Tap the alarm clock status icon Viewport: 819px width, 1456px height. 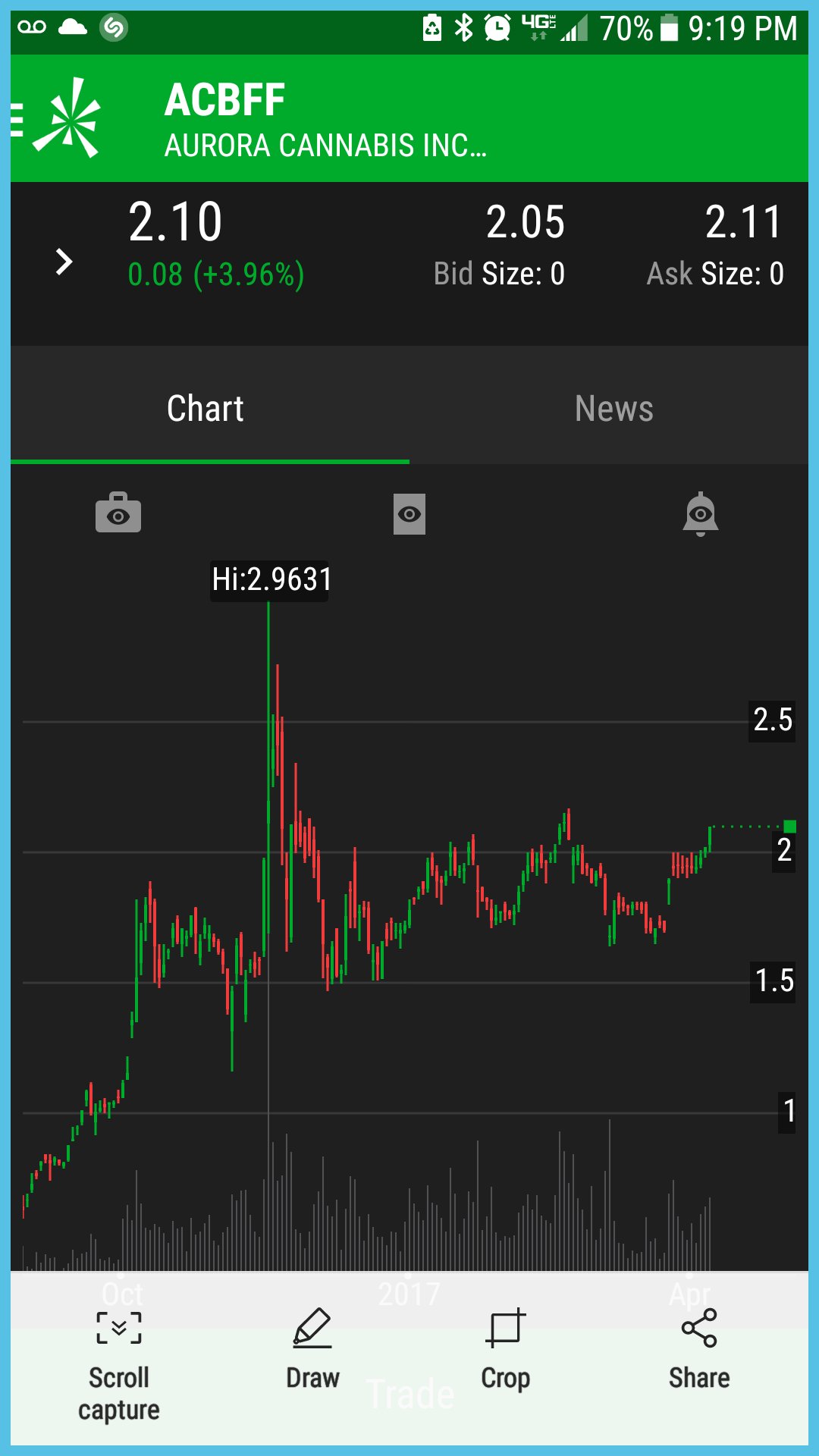(497, 28)
